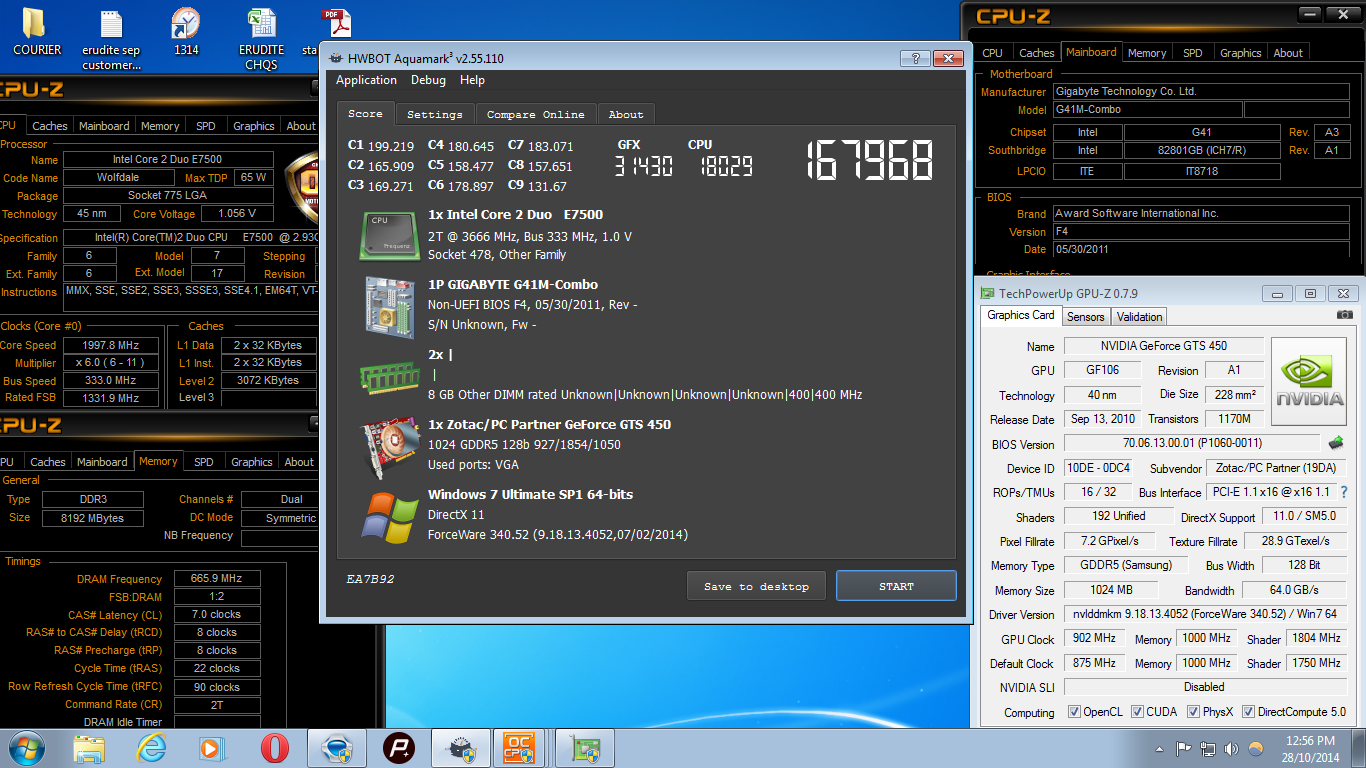The width and height of the screenshot is (1366, 768).
Task: Open SPD tab in top-right CPU-Z window
Action: 1192,53
